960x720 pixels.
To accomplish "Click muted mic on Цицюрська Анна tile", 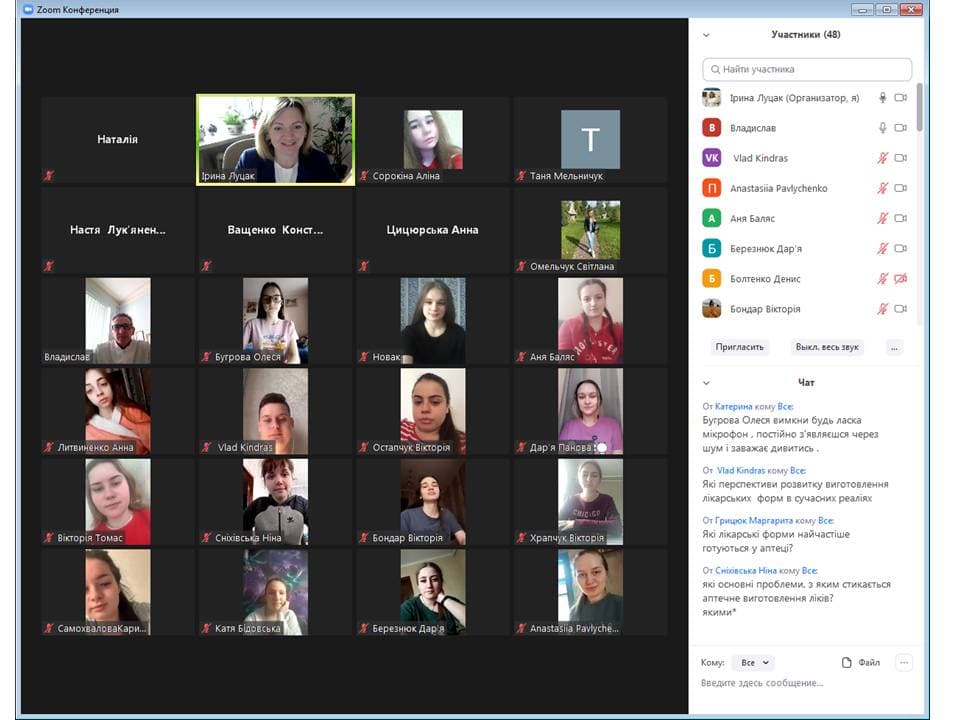I will (x=364, y=266).
